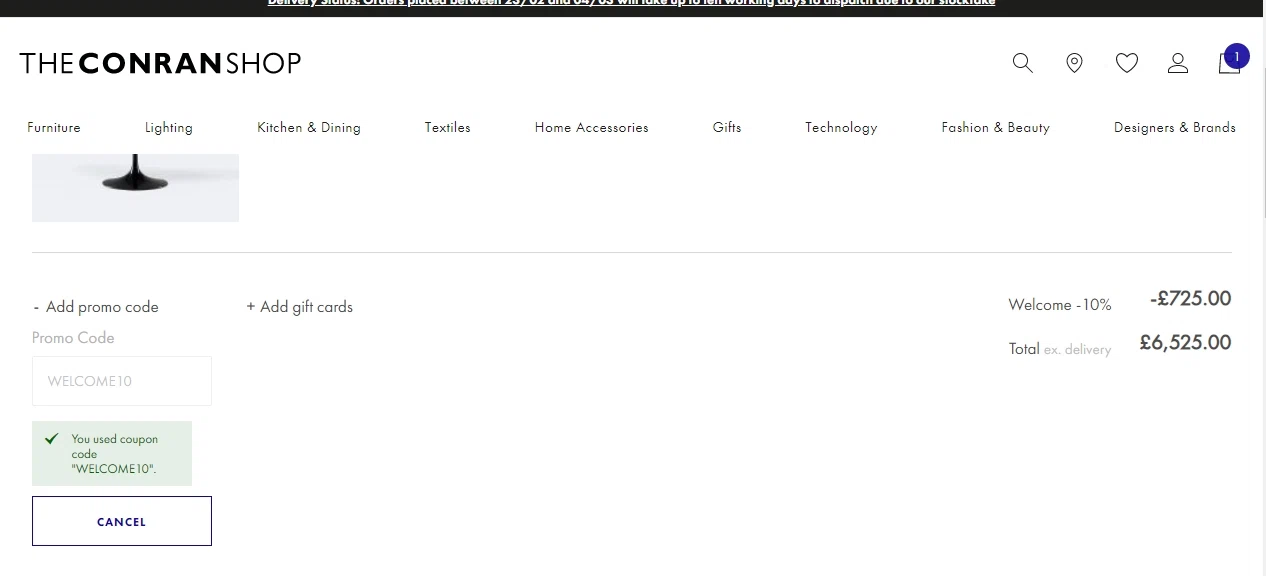Click the Welcome -10% label
This screenshot has height=576, width=1266.
pyautogui.click(x=1060, y=305)
